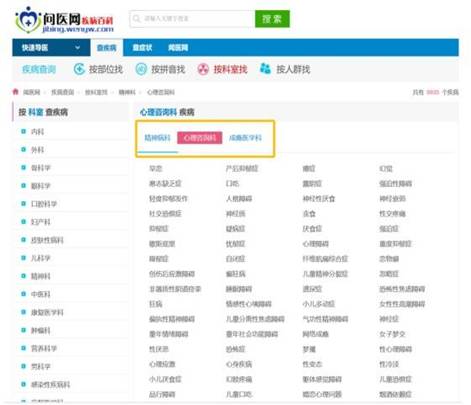The height and width of the screenshot is (405, 471).
Task: Open the 儿童口吃 disease entry
Action: pos(239,394)
